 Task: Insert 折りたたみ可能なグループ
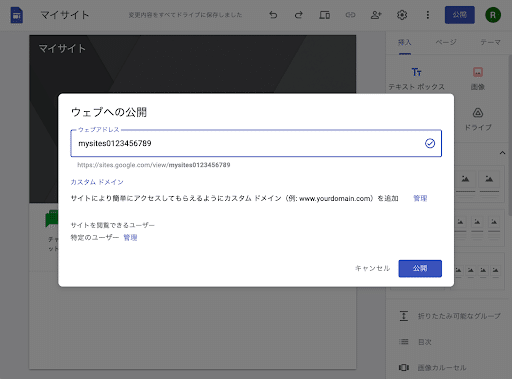[450, 316]
